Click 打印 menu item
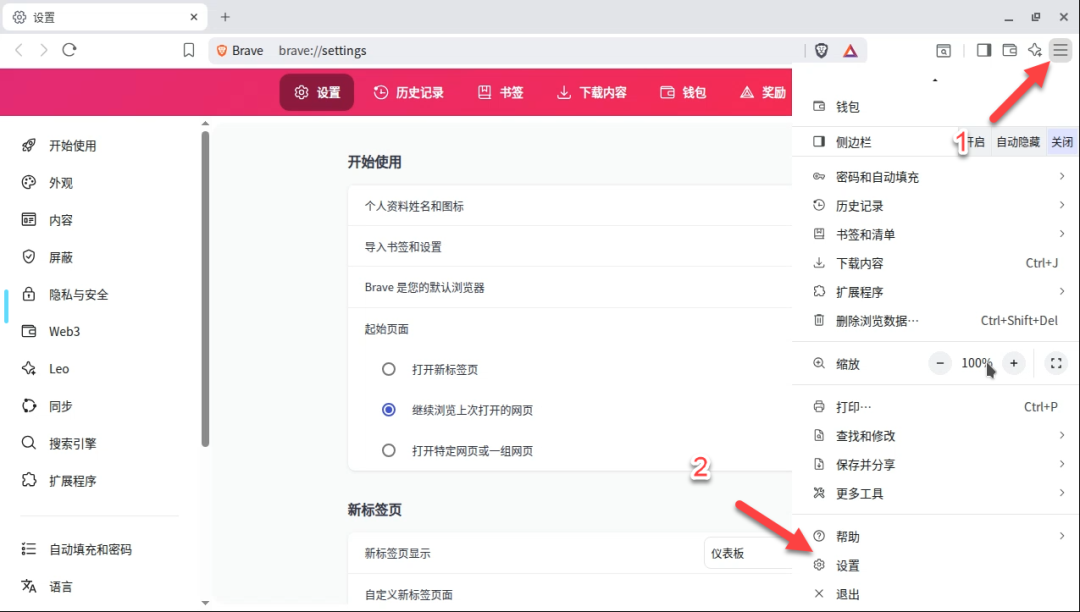Viewport: 1080px width, 612px height. [936, 407]
